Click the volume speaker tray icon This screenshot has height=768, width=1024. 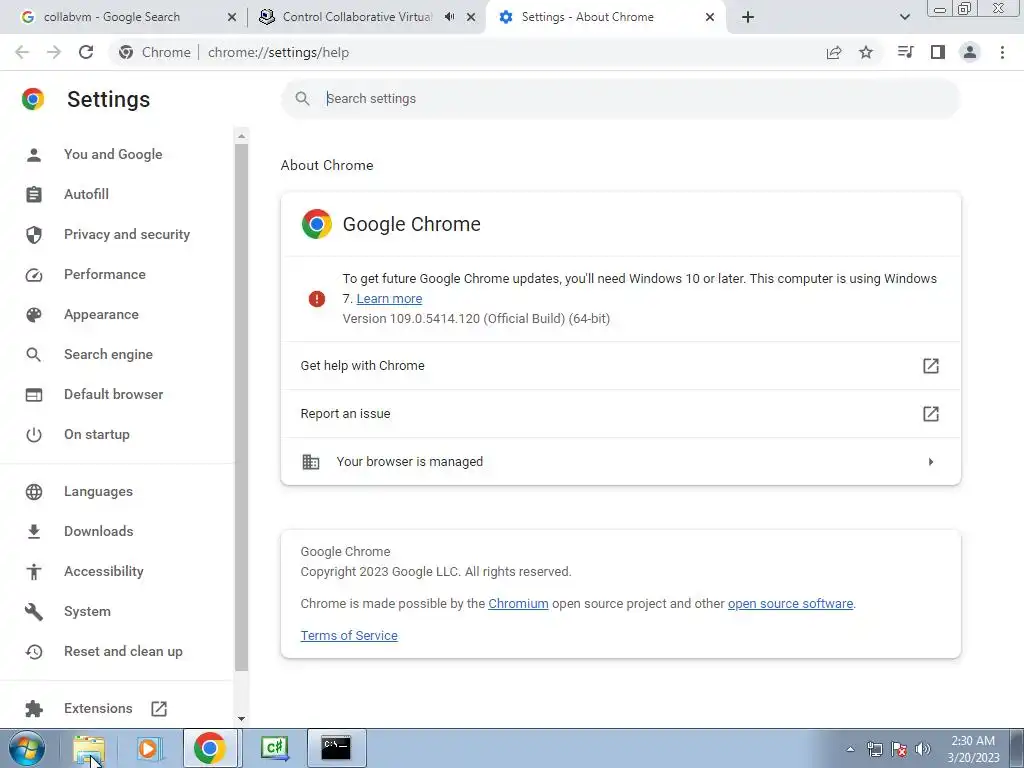pos(922,749)
